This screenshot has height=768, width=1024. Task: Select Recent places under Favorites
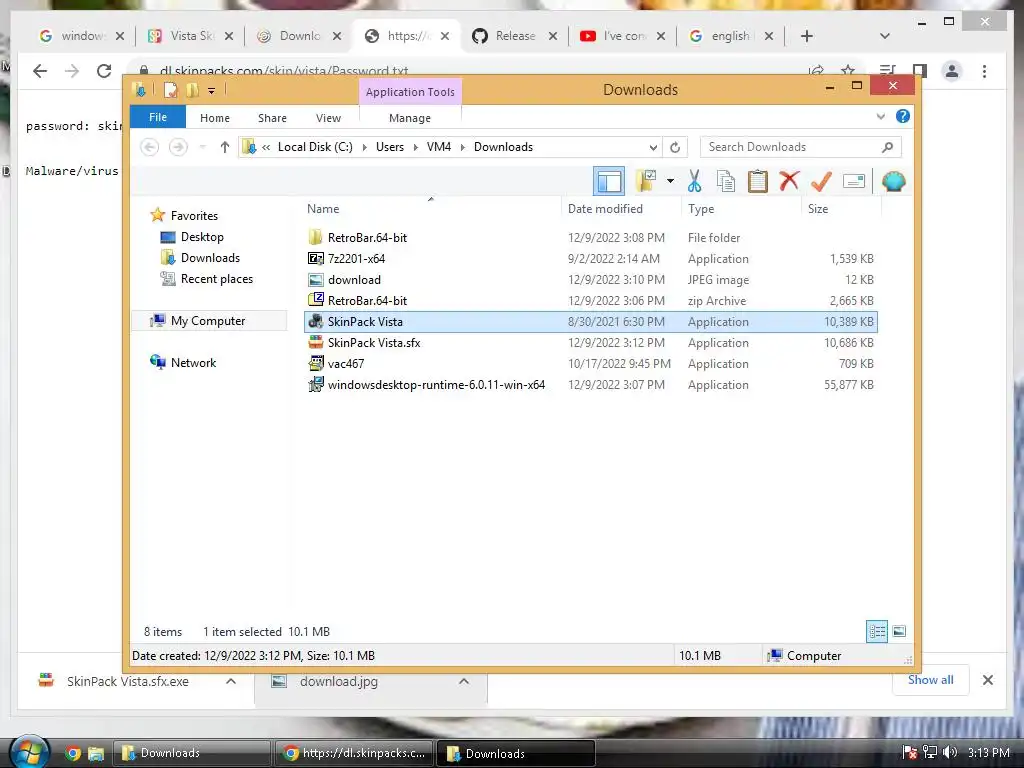(207, 279)
